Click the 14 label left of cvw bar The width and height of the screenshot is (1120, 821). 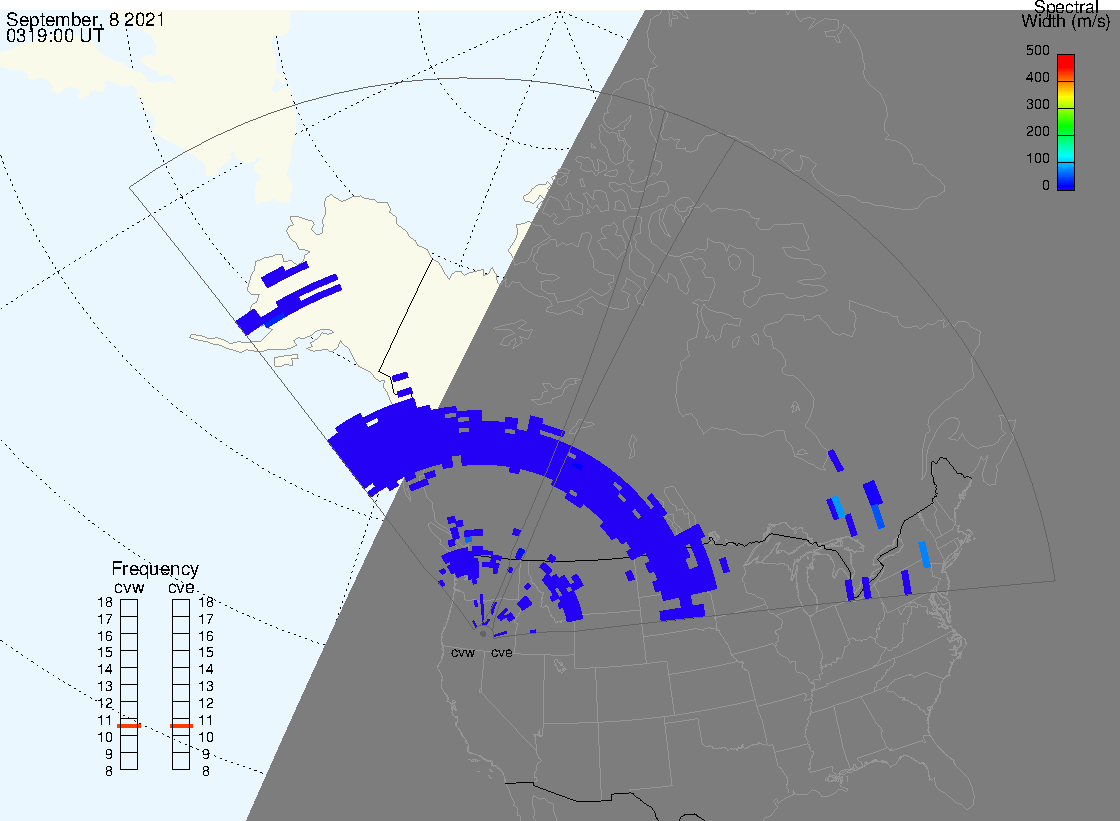pos(105,670)
